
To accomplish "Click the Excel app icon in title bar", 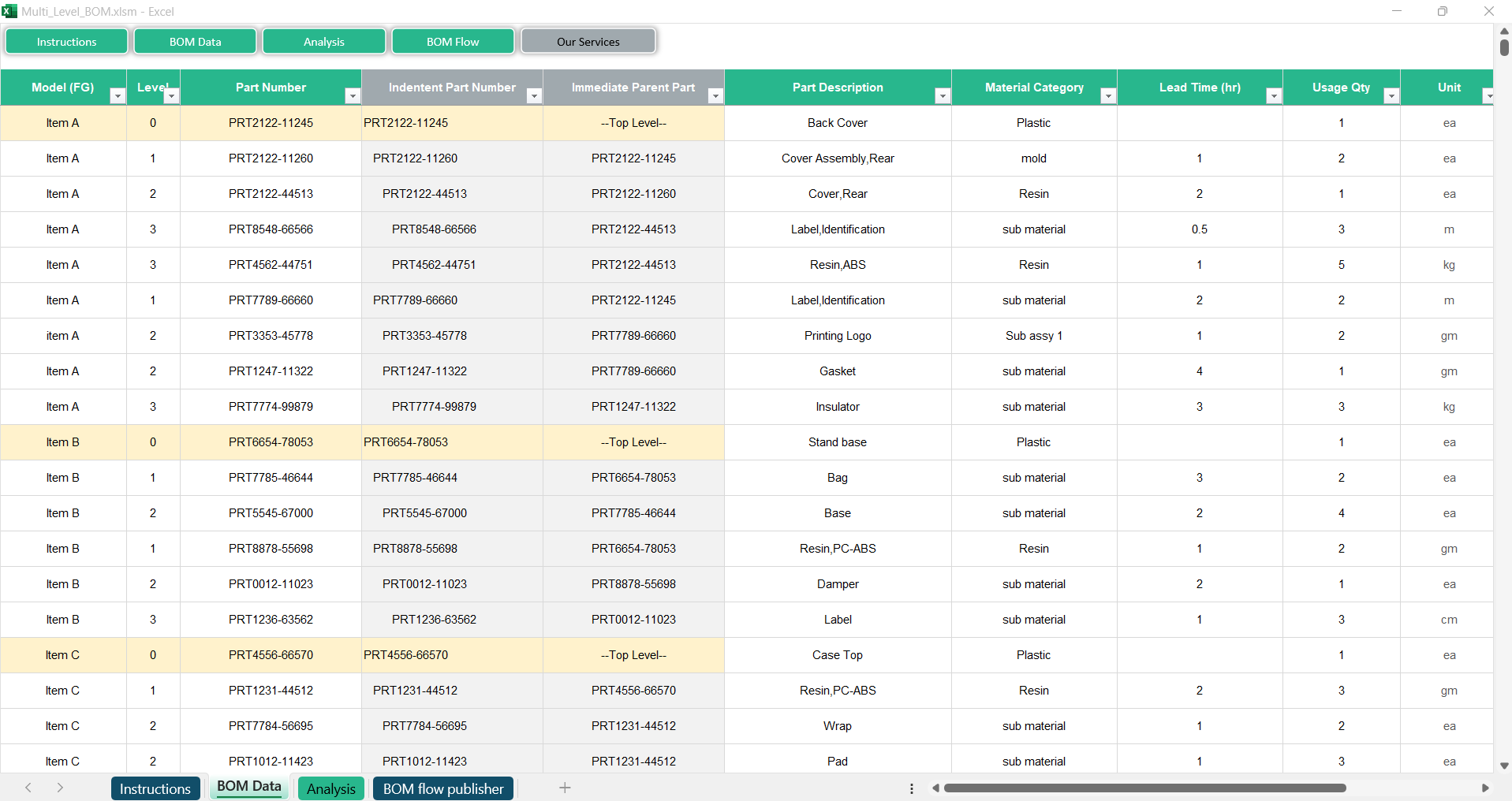I will (9, 11).
